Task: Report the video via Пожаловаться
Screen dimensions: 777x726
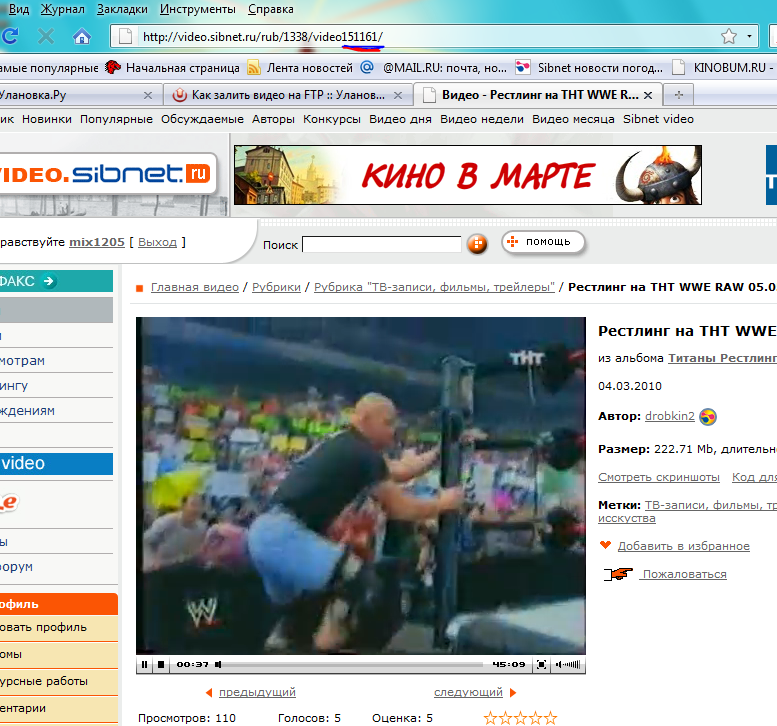Action: (684, 574)
